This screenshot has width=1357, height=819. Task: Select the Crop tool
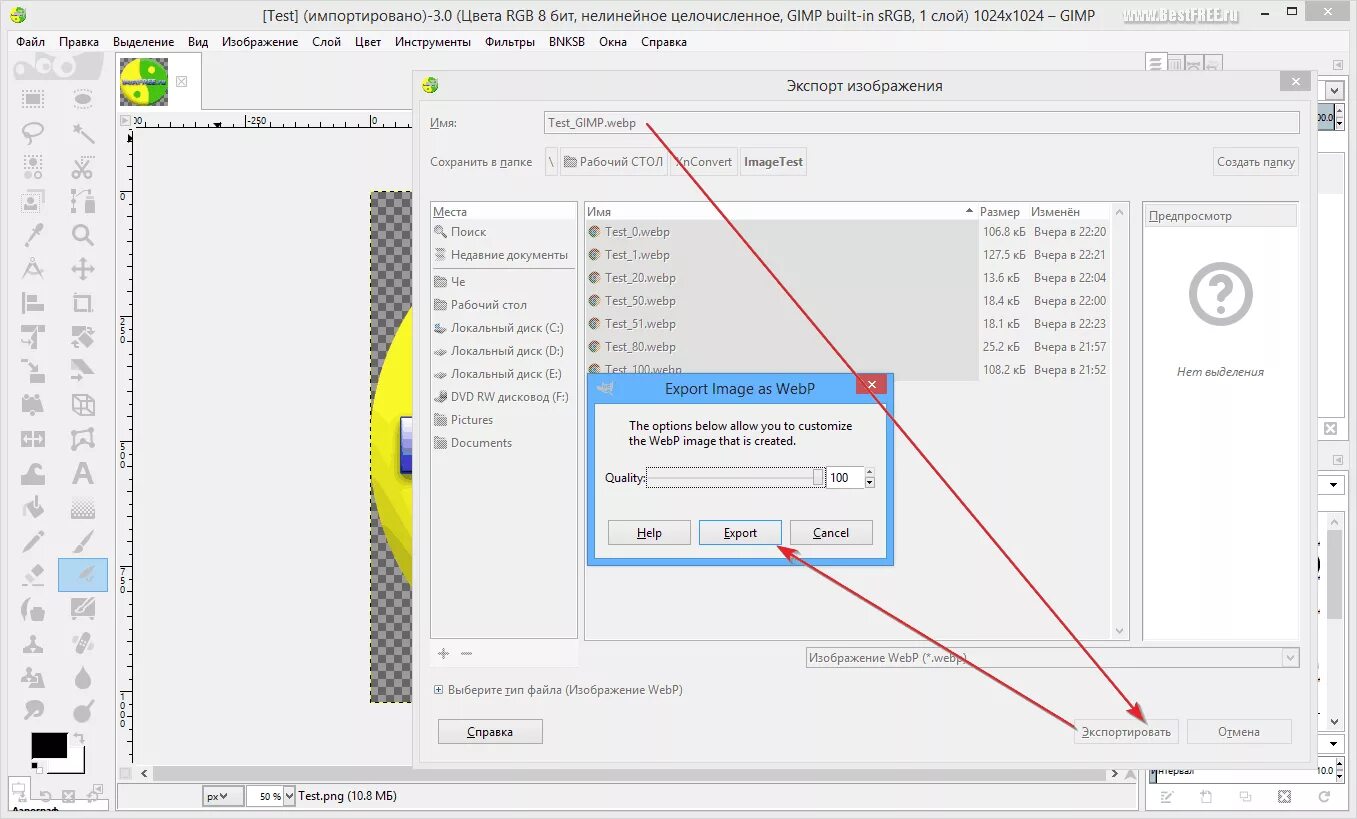[x=83, y=303]
